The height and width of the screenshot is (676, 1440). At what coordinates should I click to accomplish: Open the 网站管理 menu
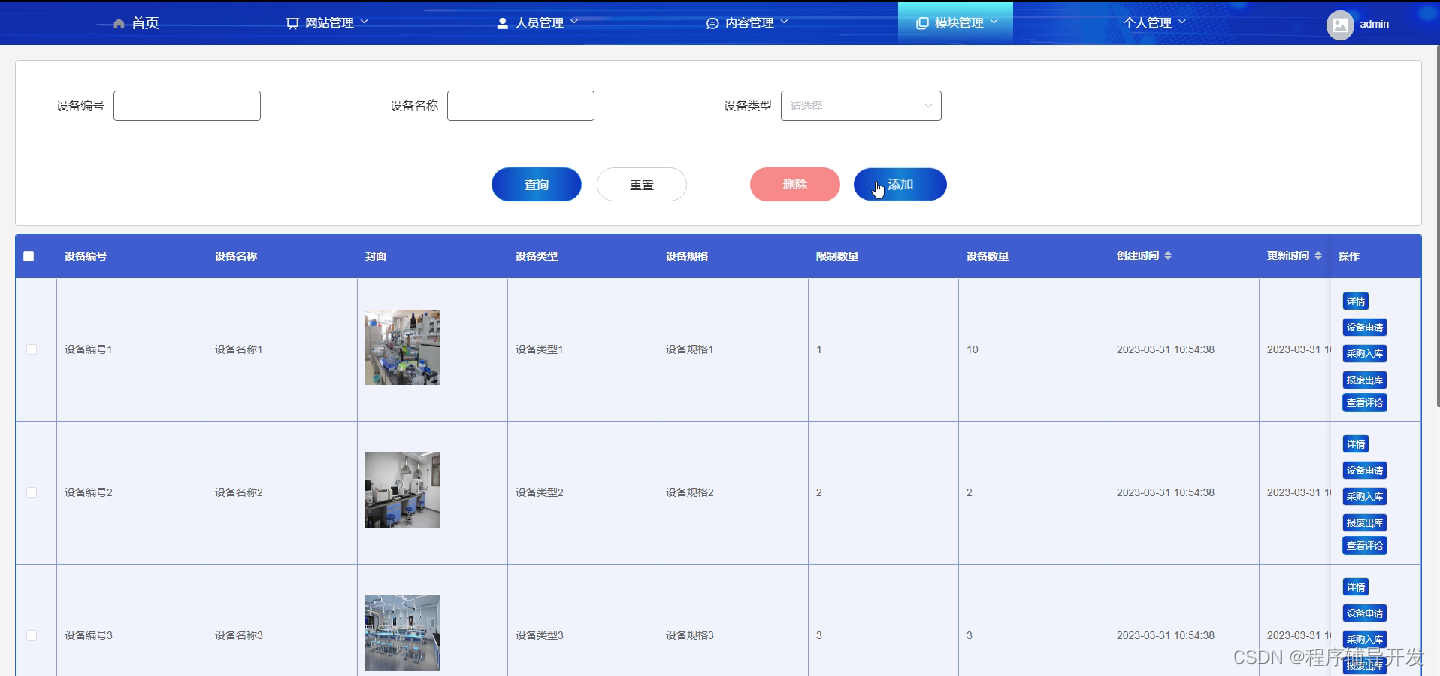tap(327, 23)
